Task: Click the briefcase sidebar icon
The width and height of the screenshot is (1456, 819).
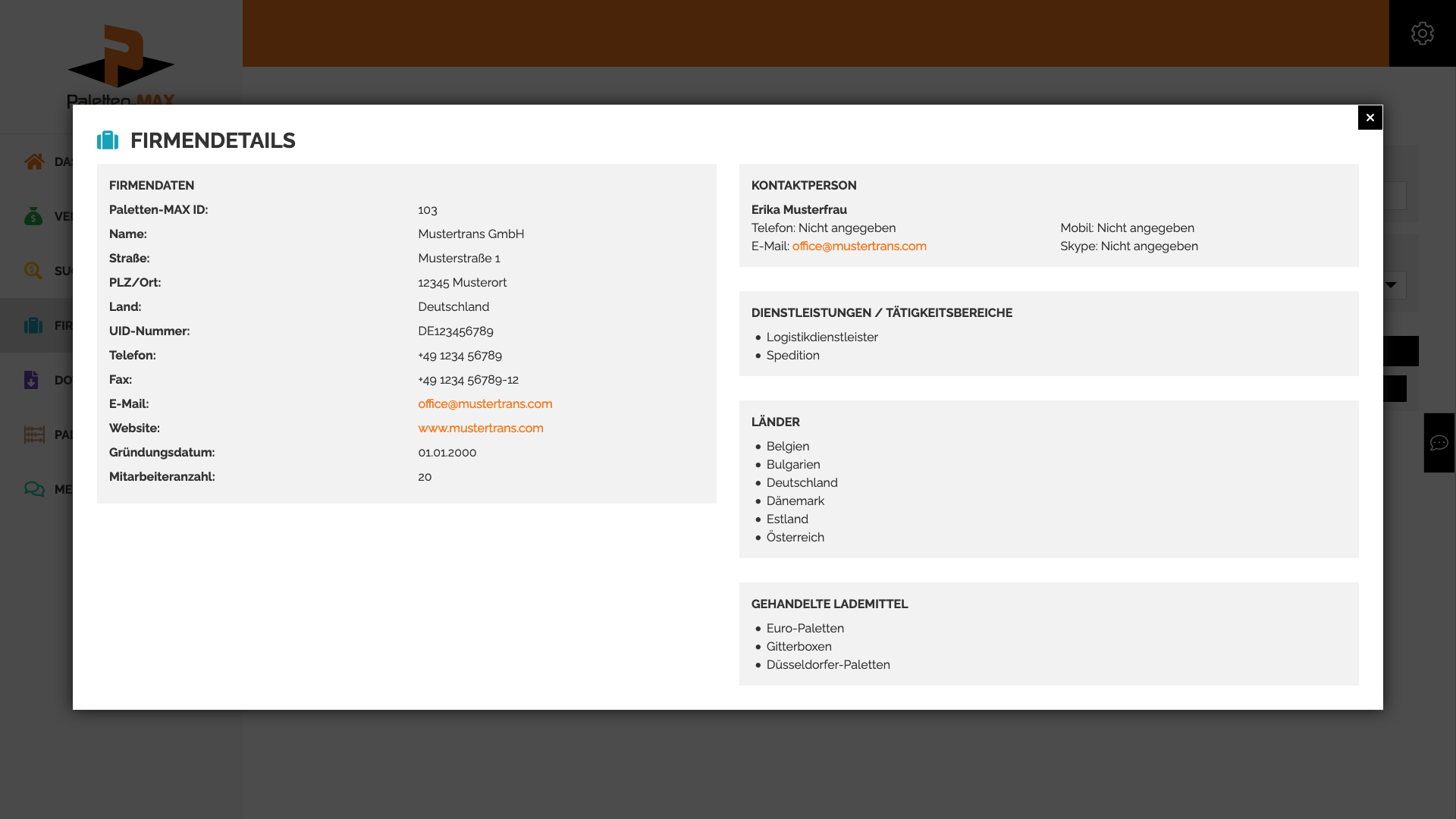Action: pos(33,325)
